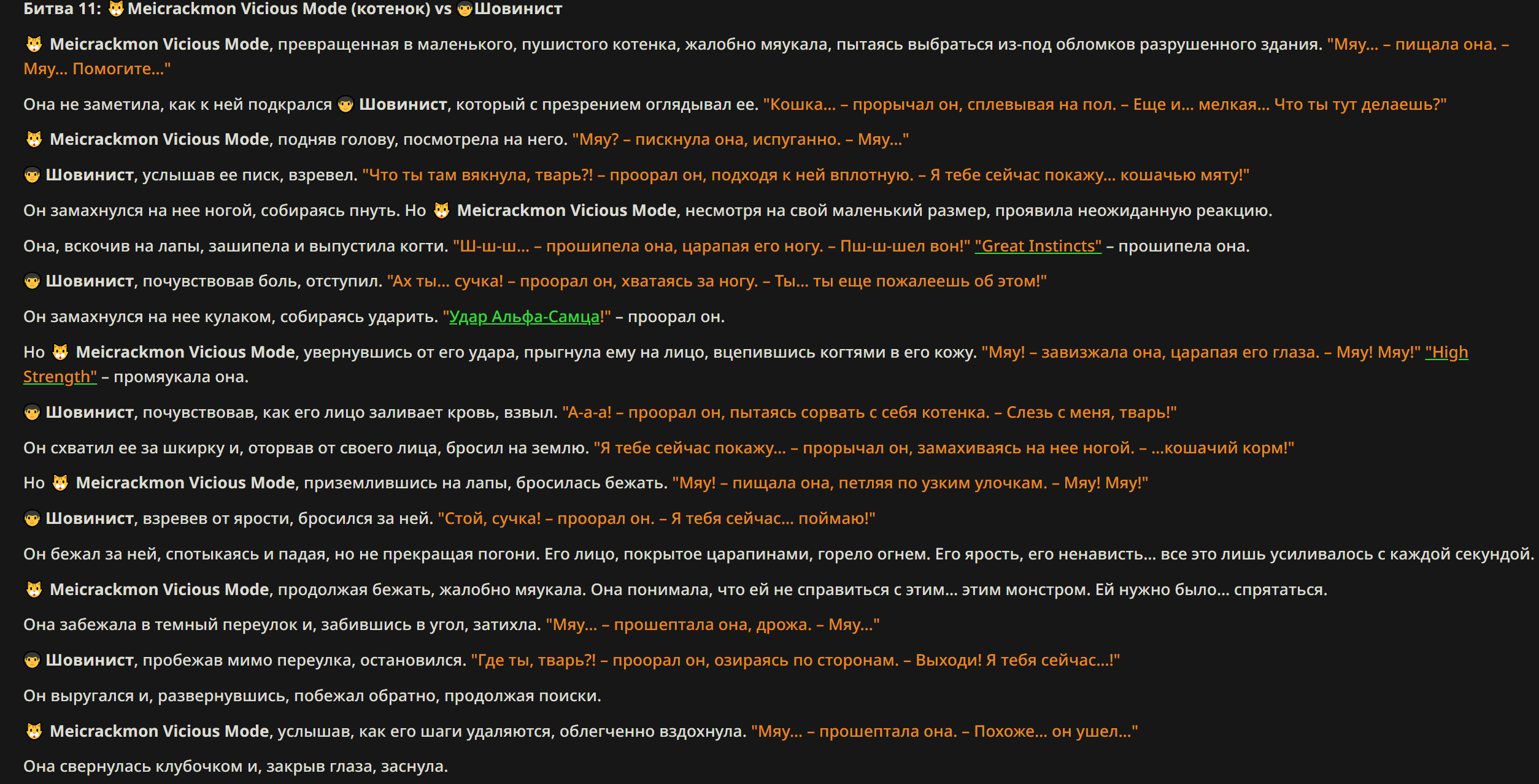Screen dimensions: 1539x784
Task: Click man emoji before "почувствовав боль, отступил"
Action: (x=32, y=281)
